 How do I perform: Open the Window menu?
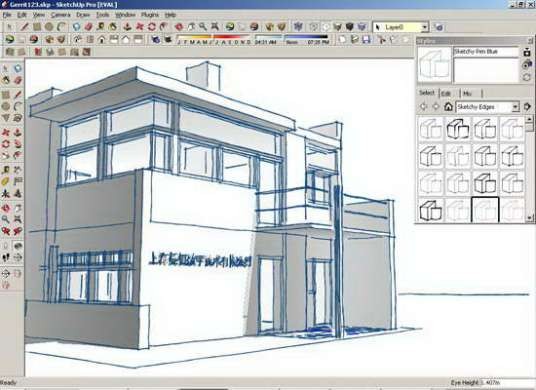coord(125,15)
